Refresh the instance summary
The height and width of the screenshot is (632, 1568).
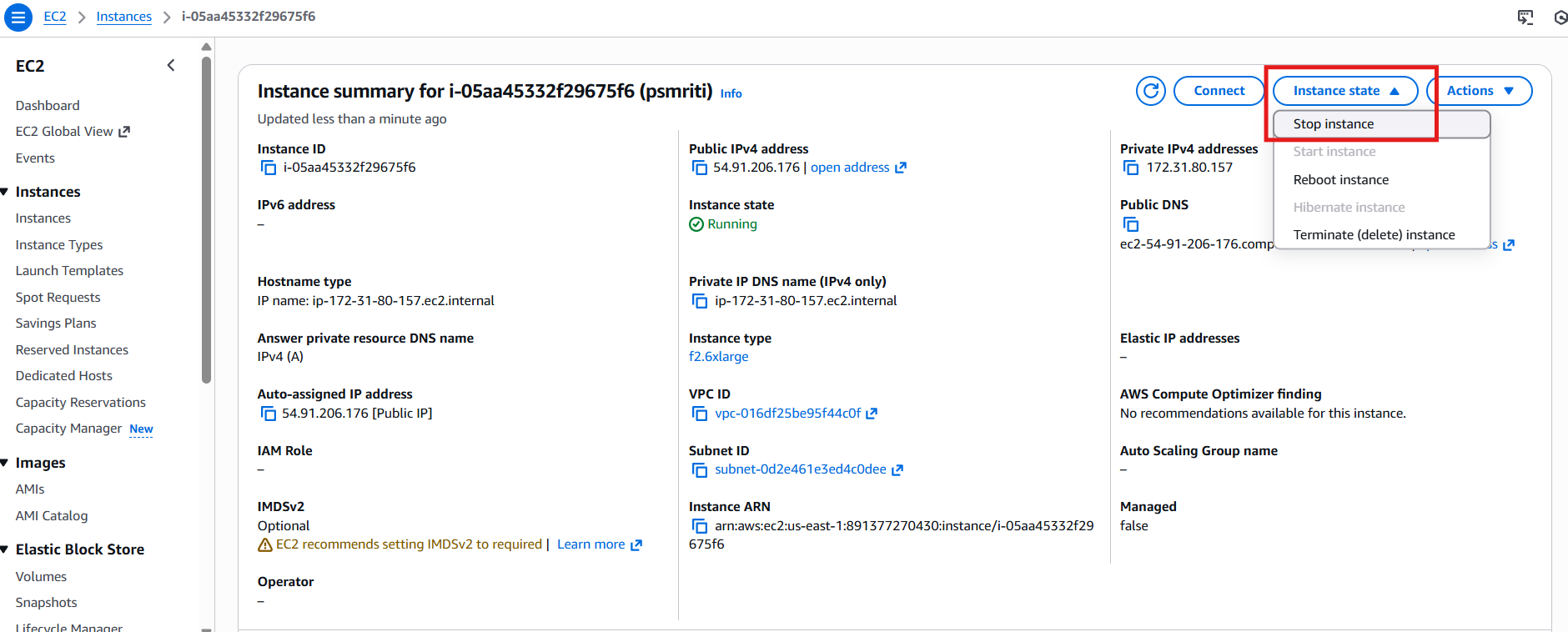pos(1150,91)
